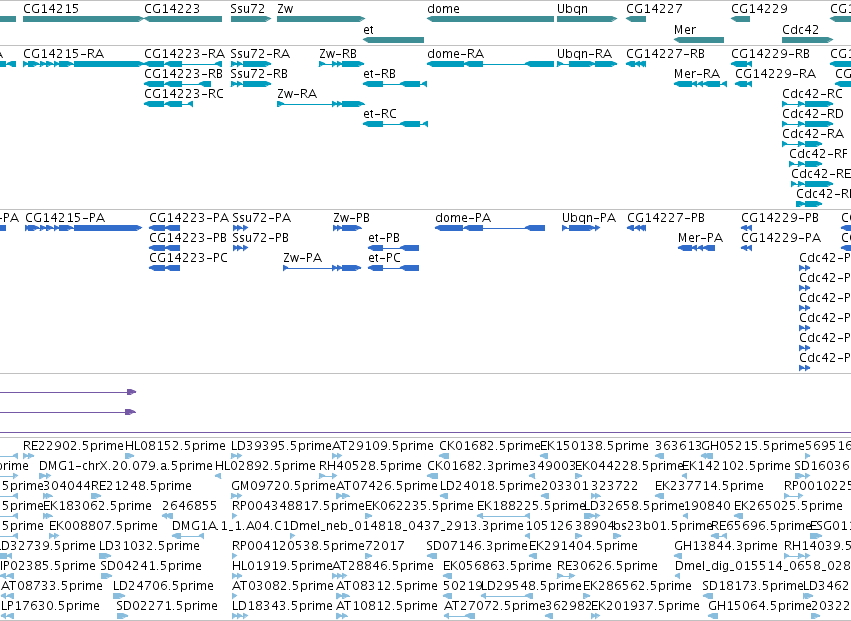The height and width of the screenshot is (621, 851).
Task: Select protein CG14223-PB label
Action: pyautogui.click(x=188, y=238)
